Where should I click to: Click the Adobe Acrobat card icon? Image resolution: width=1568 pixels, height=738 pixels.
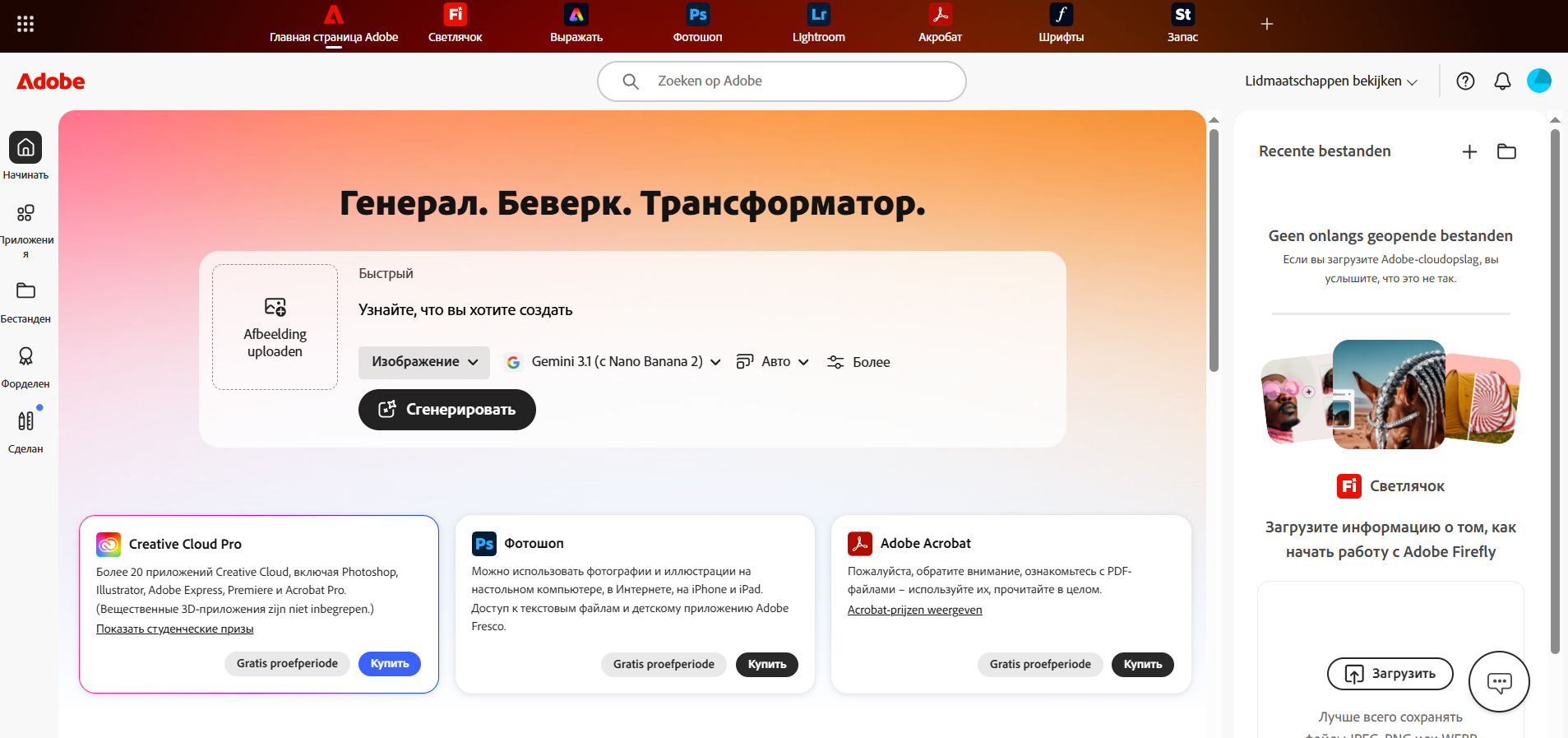point(860,544)
